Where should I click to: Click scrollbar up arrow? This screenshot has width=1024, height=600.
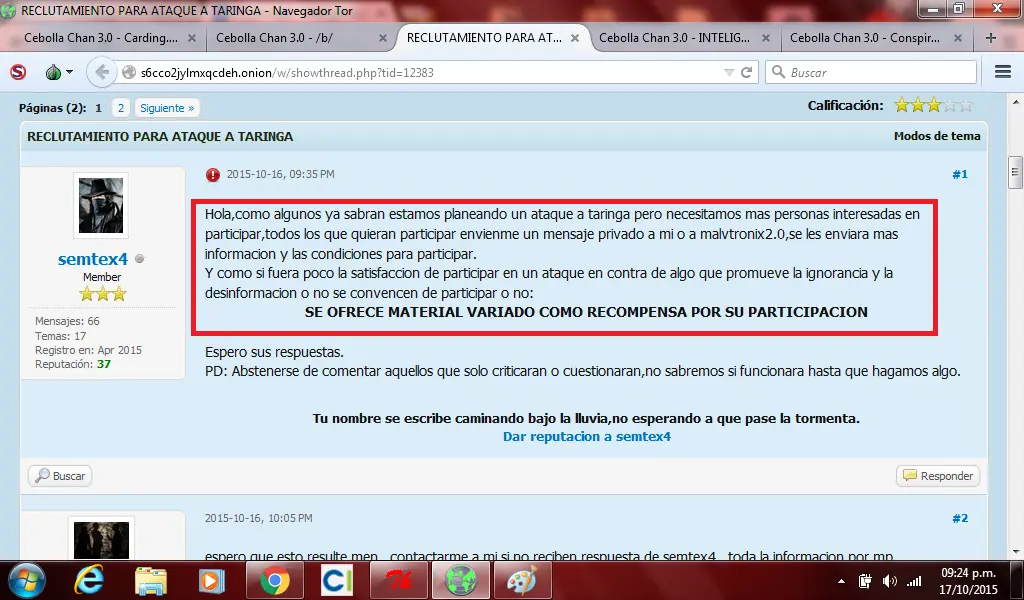(1015, 103)
